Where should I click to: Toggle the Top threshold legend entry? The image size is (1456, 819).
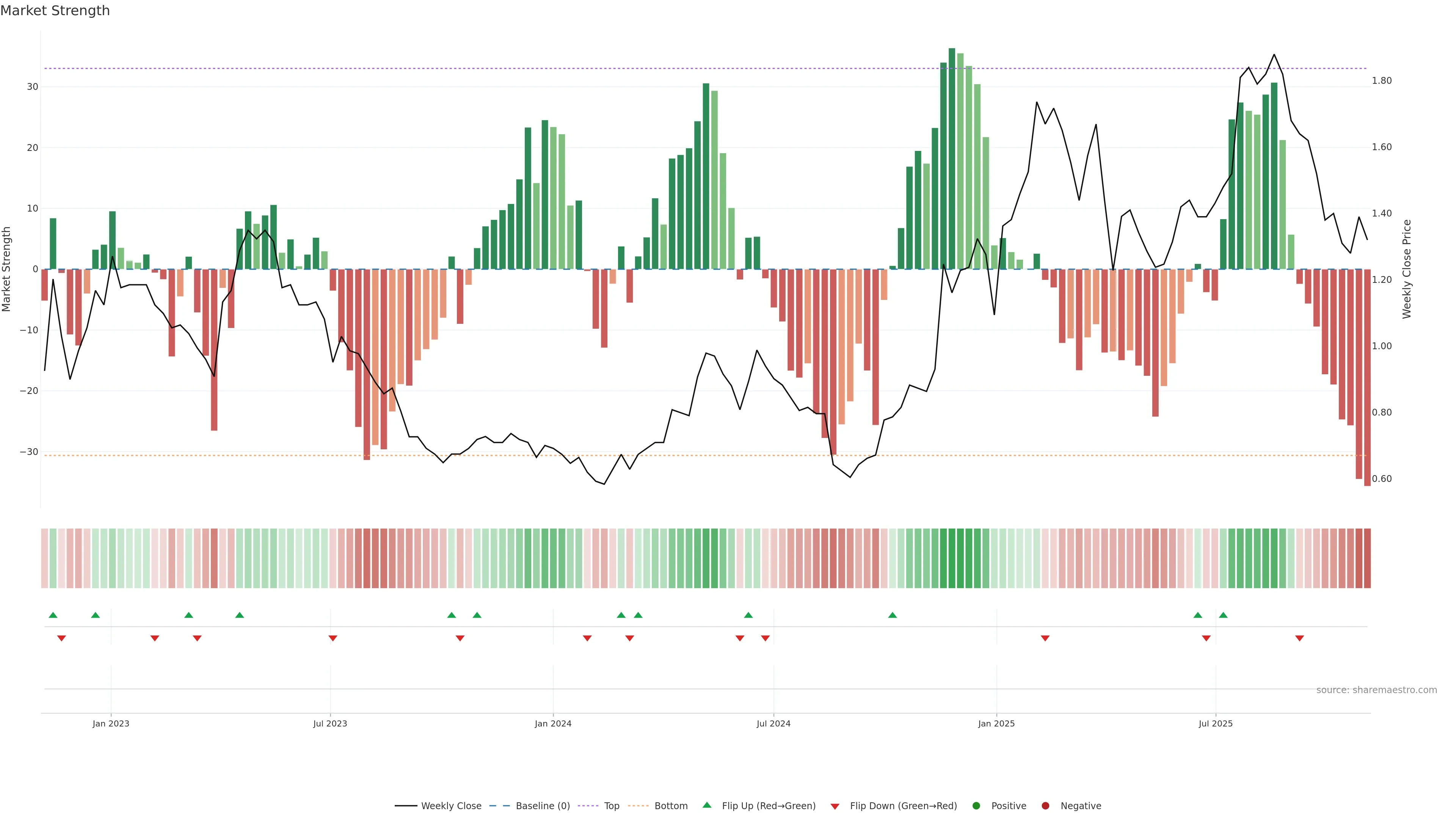pyautogui.click(x=611, y=806)
